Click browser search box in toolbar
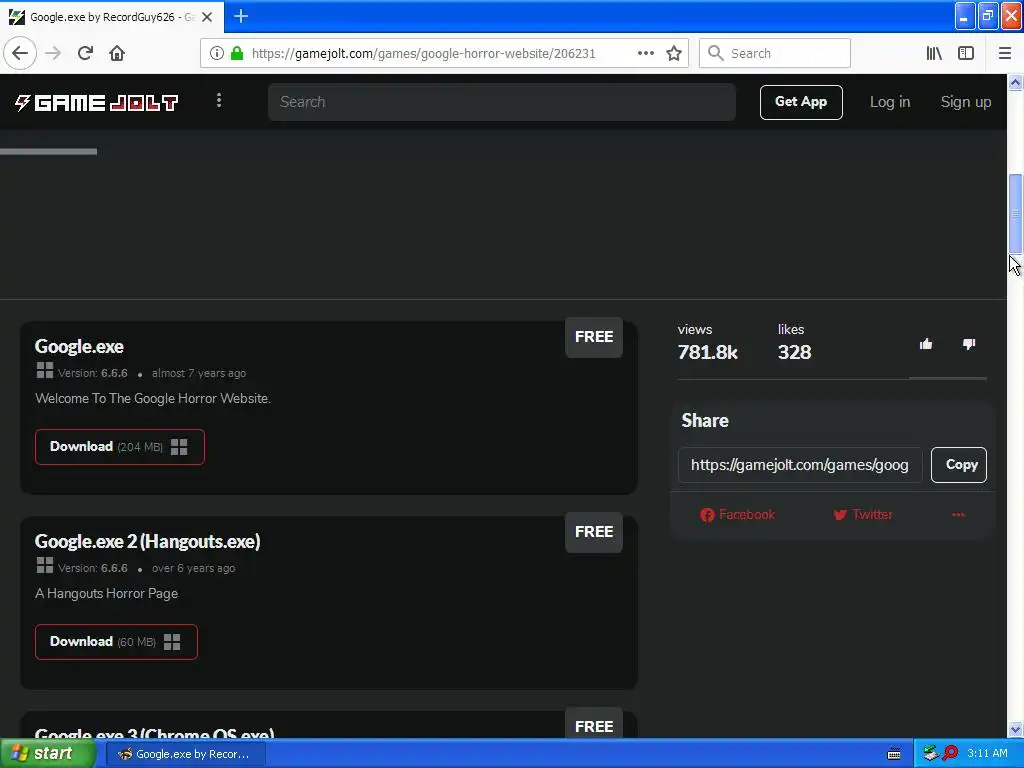The height and width of the screenshot is (768, 1024). 775,53
